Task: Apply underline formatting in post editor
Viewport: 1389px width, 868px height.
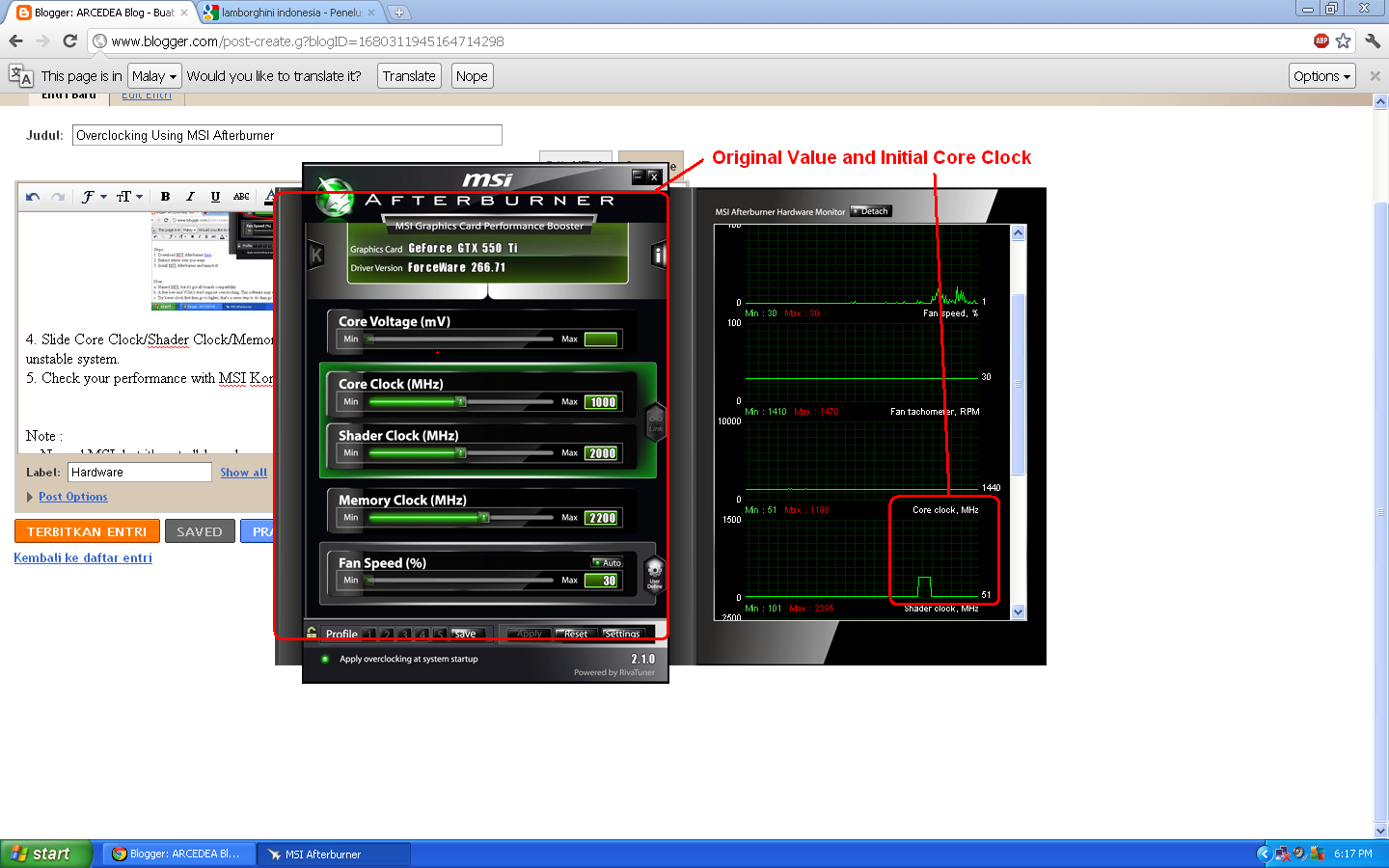Action: pyautogui.click(x=215, y=197)
